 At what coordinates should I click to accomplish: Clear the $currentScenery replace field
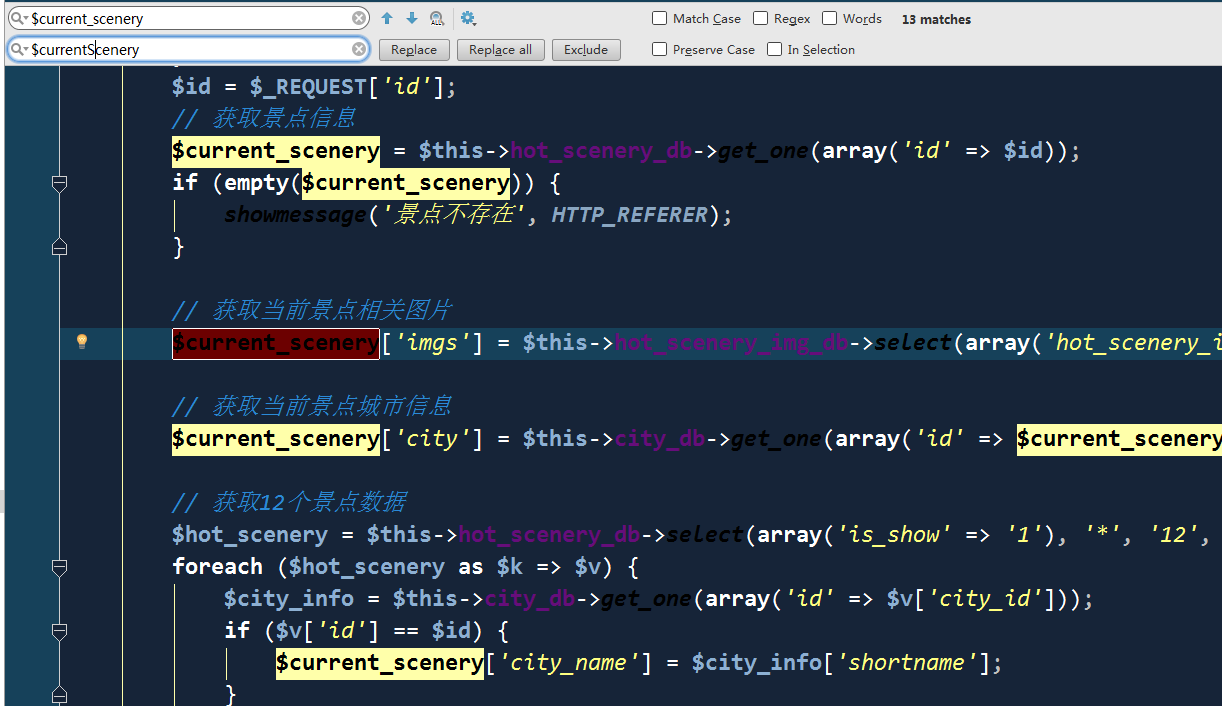point(359,49)
